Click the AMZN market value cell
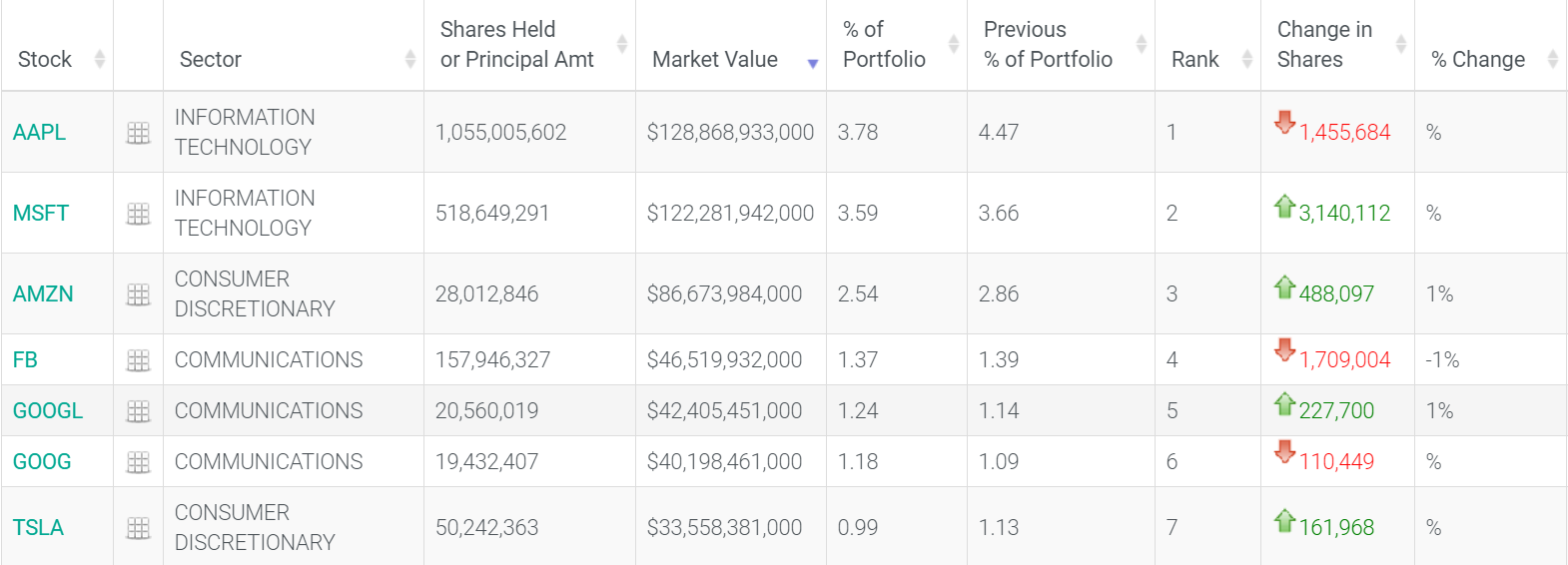Screen dimensions: 1568x565 (724, 294)
